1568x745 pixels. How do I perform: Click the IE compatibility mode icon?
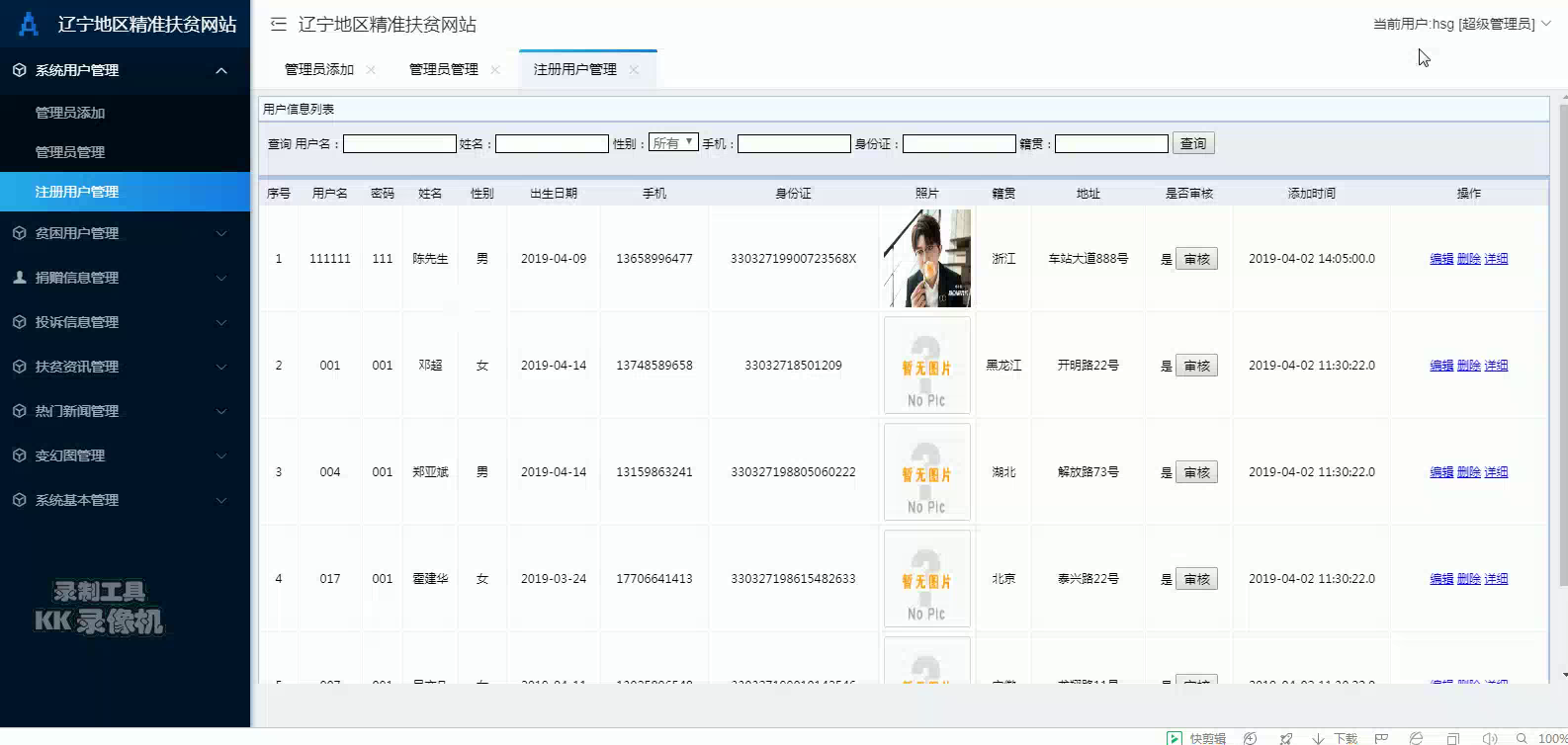coord(1416,738)
